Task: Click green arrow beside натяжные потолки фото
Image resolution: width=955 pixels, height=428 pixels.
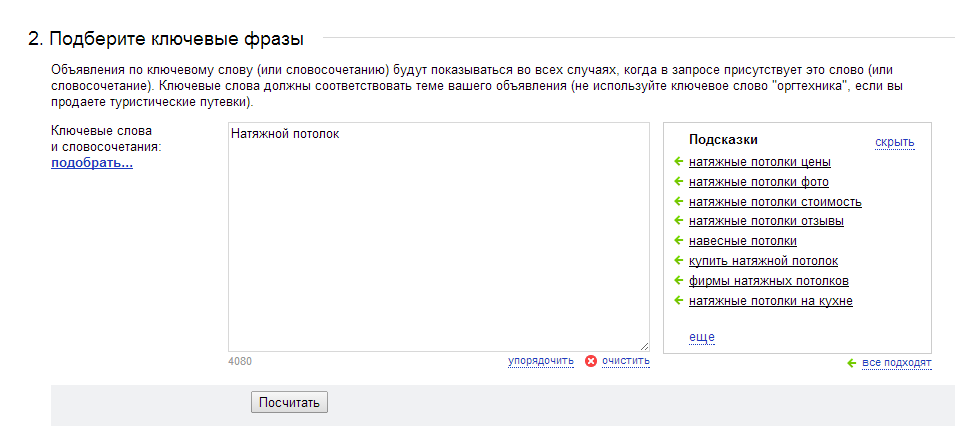Action: [679, 181]
